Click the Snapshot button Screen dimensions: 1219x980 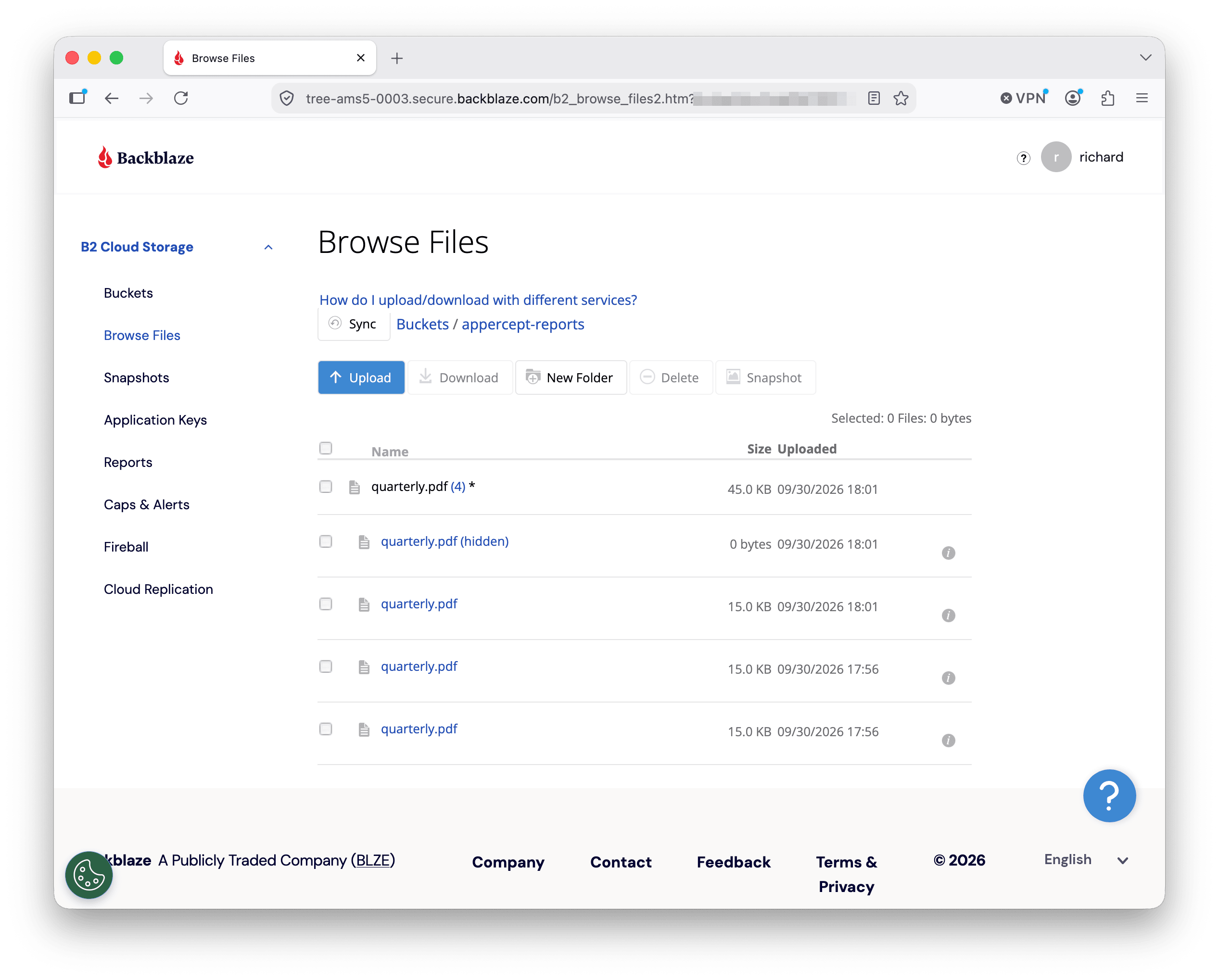coord(765,377)
